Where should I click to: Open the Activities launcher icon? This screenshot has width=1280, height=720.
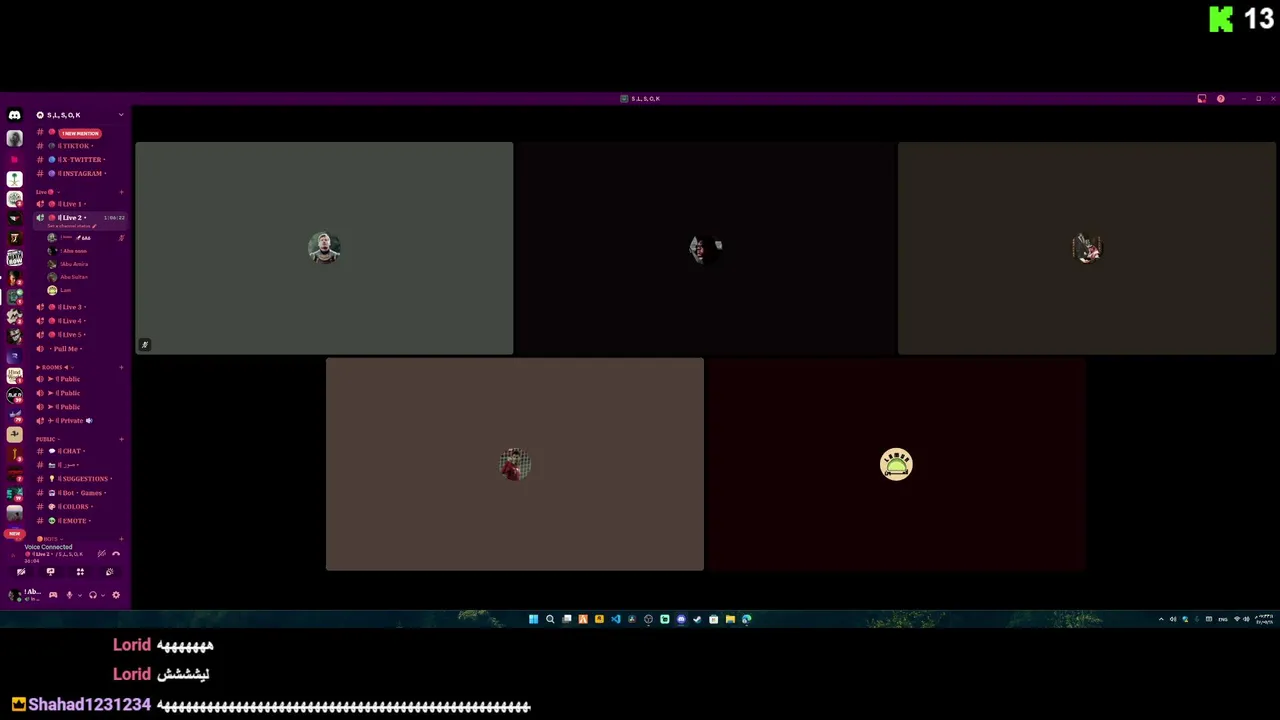(x=80, y=572)
